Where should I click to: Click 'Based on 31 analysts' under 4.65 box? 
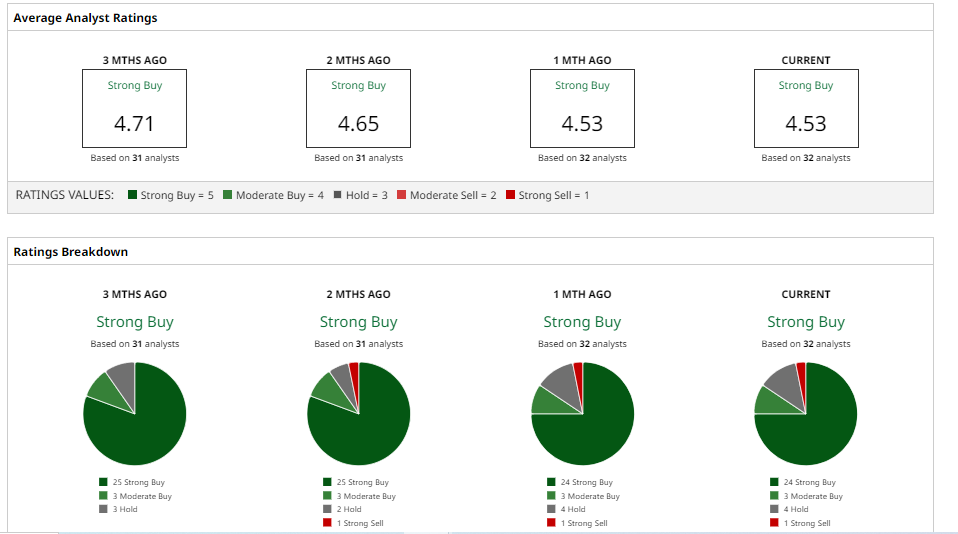[359, 158]
